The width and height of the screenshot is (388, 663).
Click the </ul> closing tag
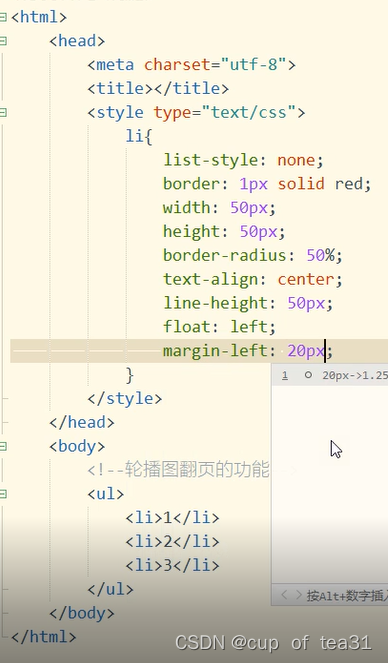pos(110,589)
